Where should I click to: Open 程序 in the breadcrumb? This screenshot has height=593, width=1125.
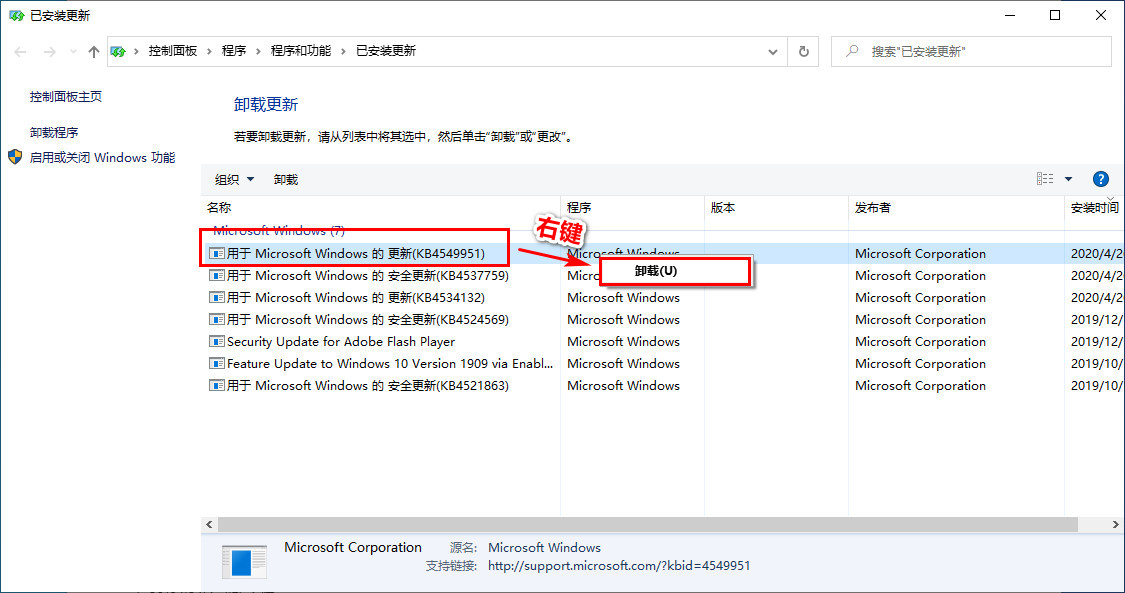234,51
